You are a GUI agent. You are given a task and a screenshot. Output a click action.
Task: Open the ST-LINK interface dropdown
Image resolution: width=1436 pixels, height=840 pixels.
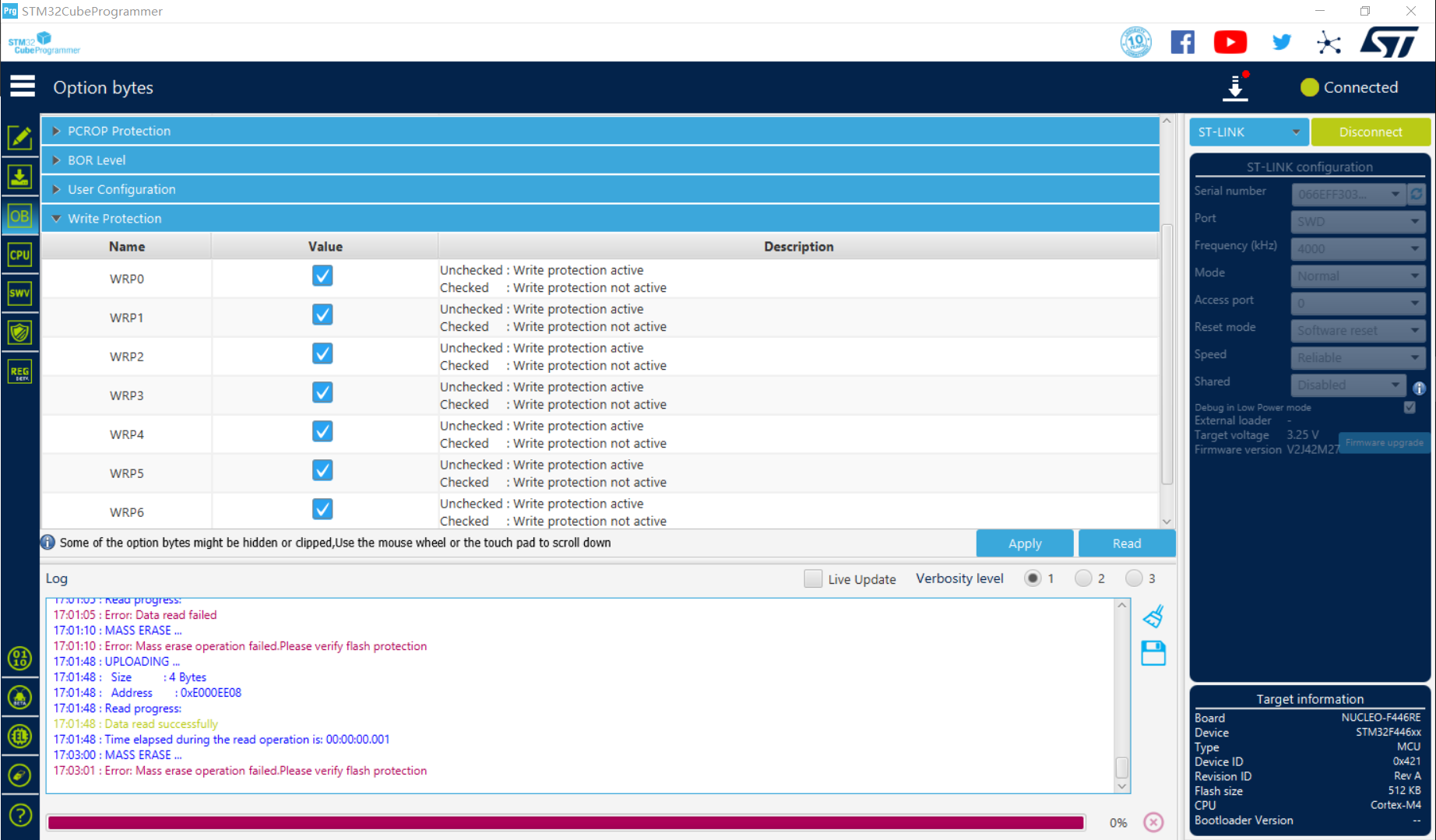point(1248,132)
